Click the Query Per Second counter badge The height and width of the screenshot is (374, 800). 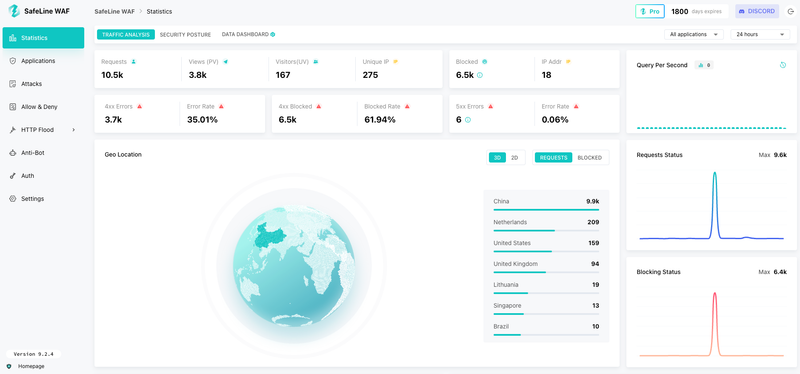[704, 65]
